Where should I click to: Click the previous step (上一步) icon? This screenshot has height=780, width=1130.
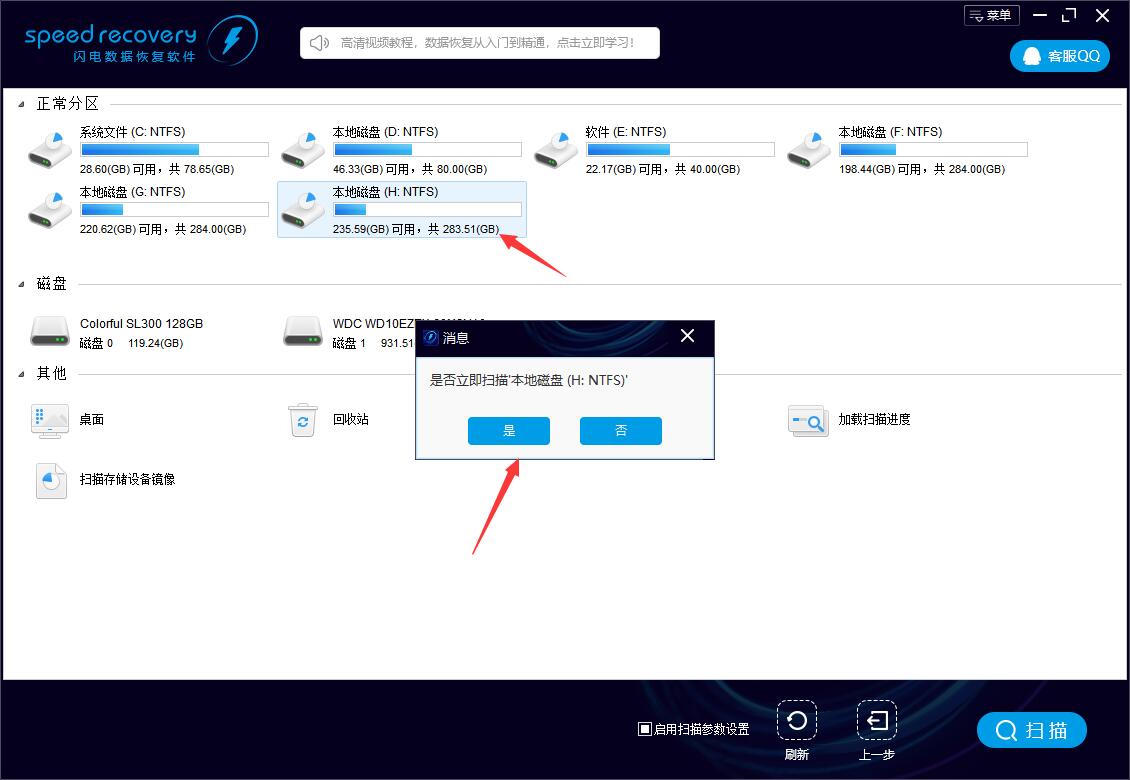point(876,721)
